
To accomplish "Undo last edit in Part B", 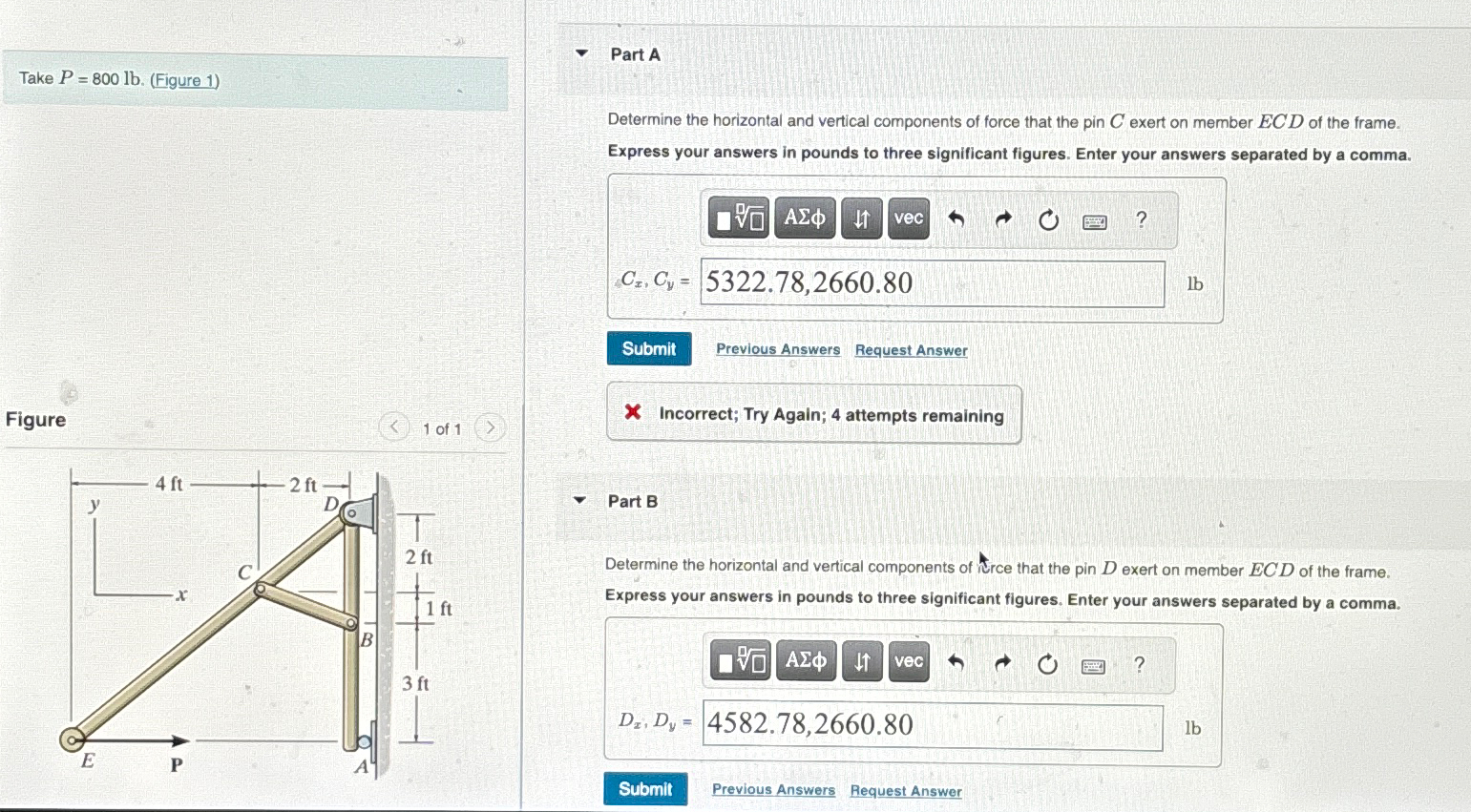I will (956, 662).
